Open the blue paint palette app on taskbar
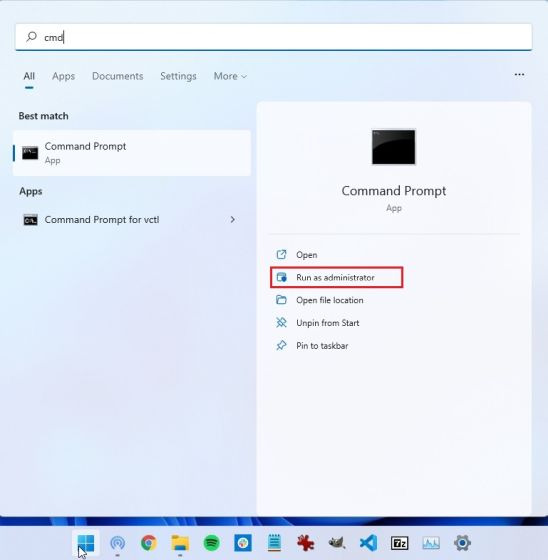The height and width of the screenshot is (560, 548). 243,543
